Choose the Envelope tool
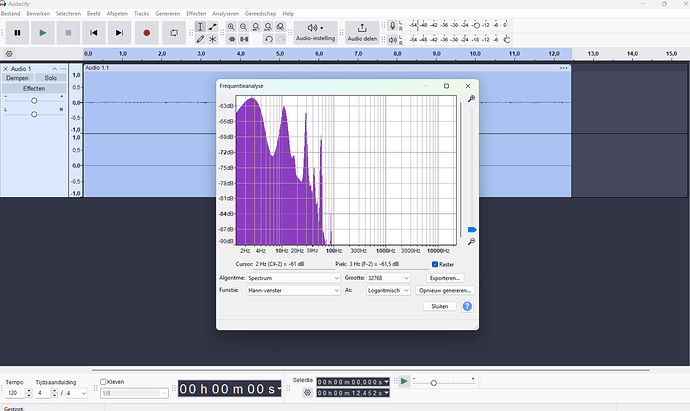This screenshot has height=411, width=690. click(213, 27)
